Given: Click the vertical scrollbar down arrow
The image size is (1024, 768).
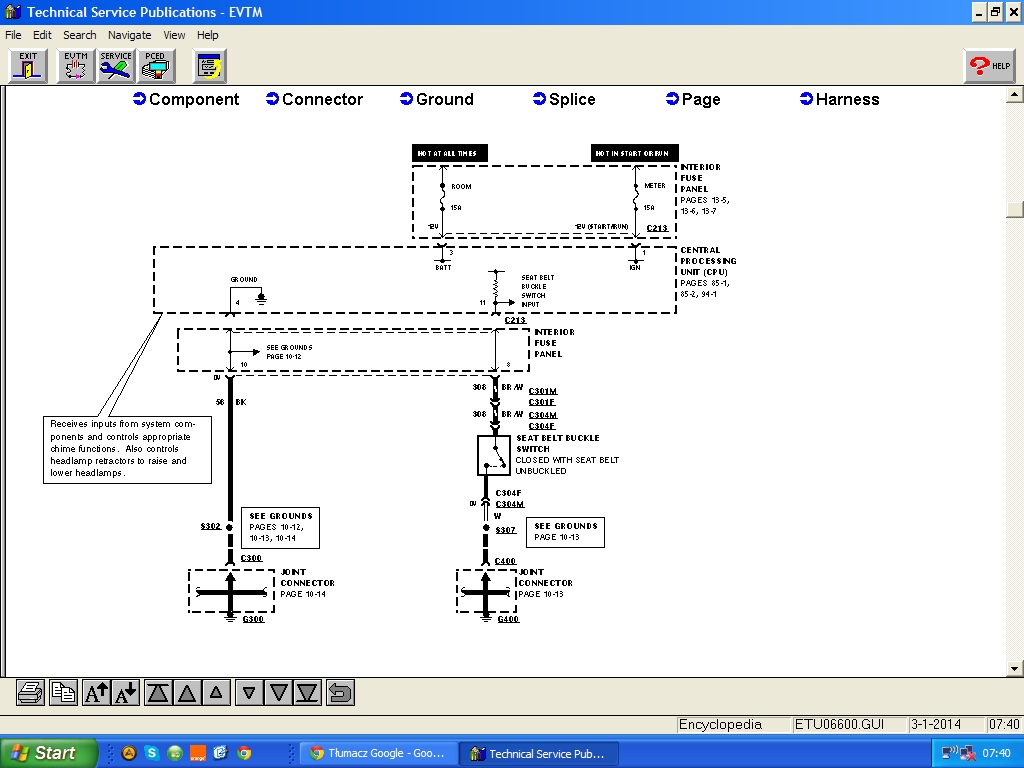Looking at the screenshot, I should 1015,669.
